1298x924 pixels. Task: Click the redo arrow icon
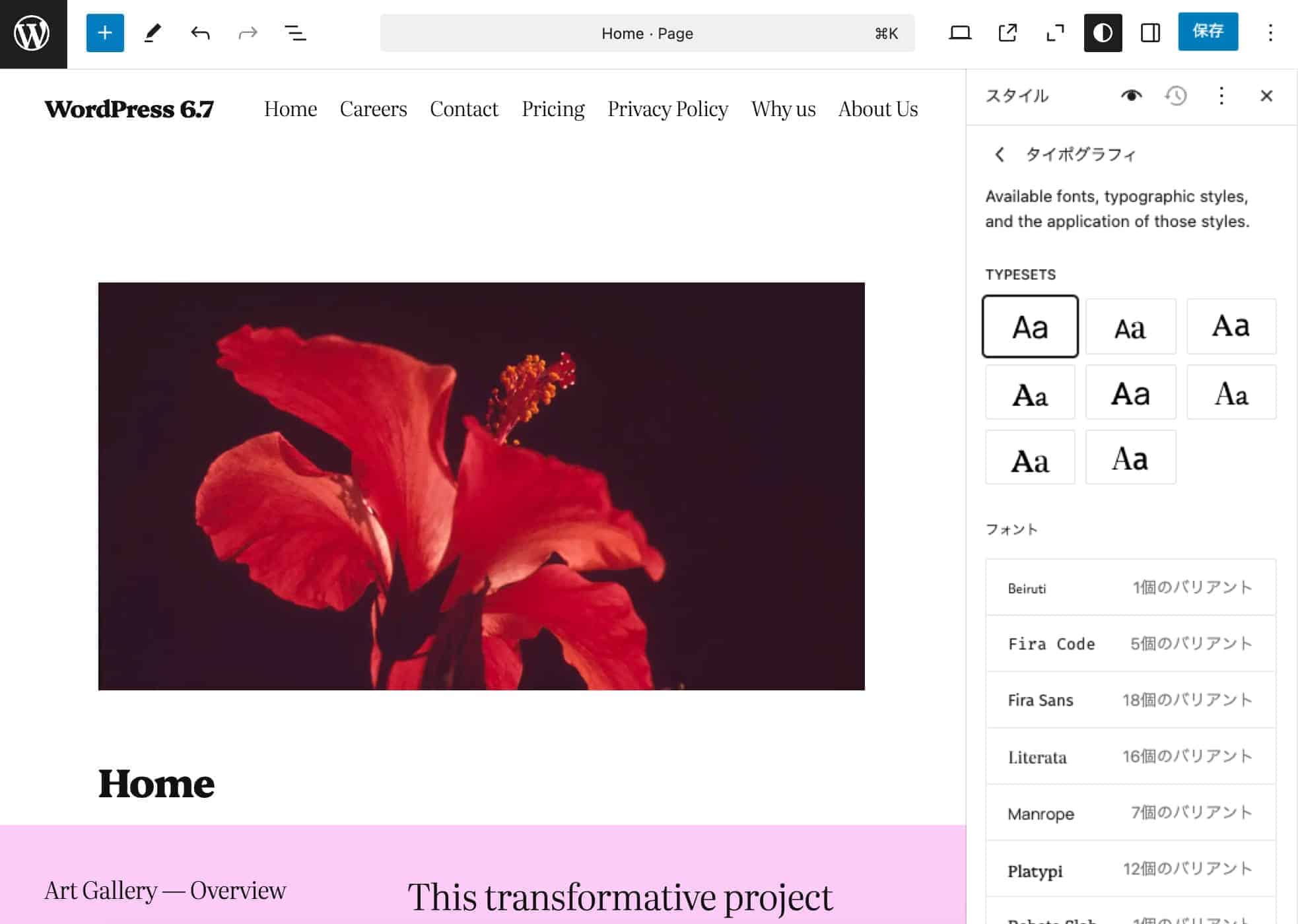(x=246, y=33)
